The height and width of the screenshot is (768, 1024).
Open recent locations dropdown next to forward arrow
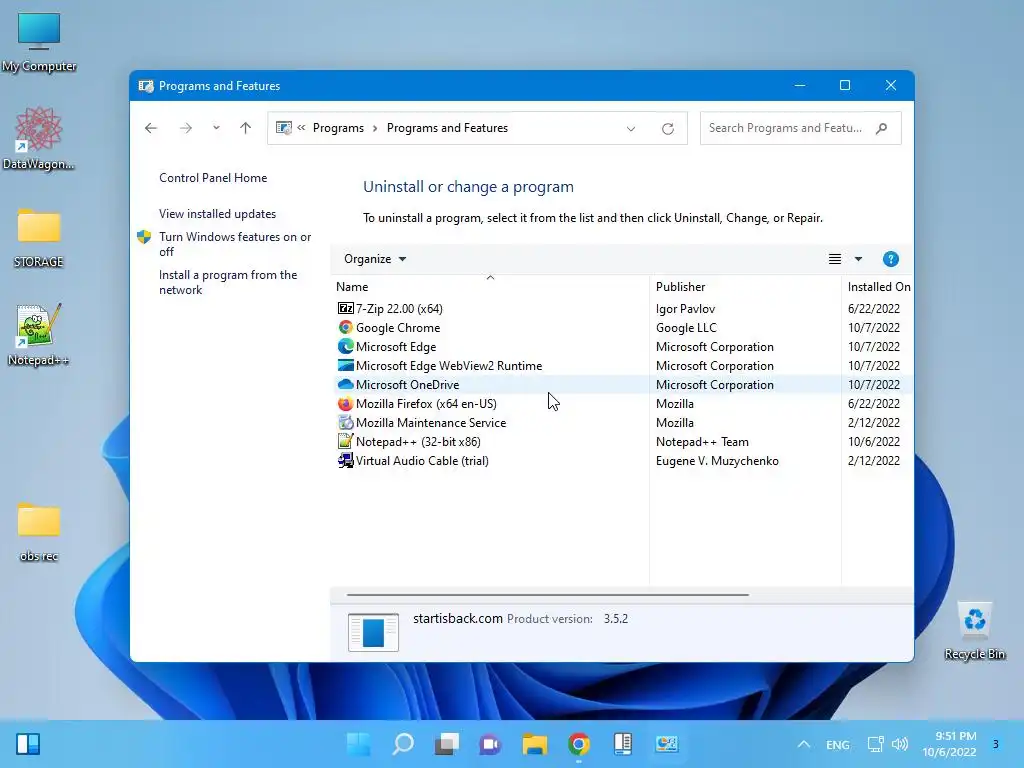[216, 128]
